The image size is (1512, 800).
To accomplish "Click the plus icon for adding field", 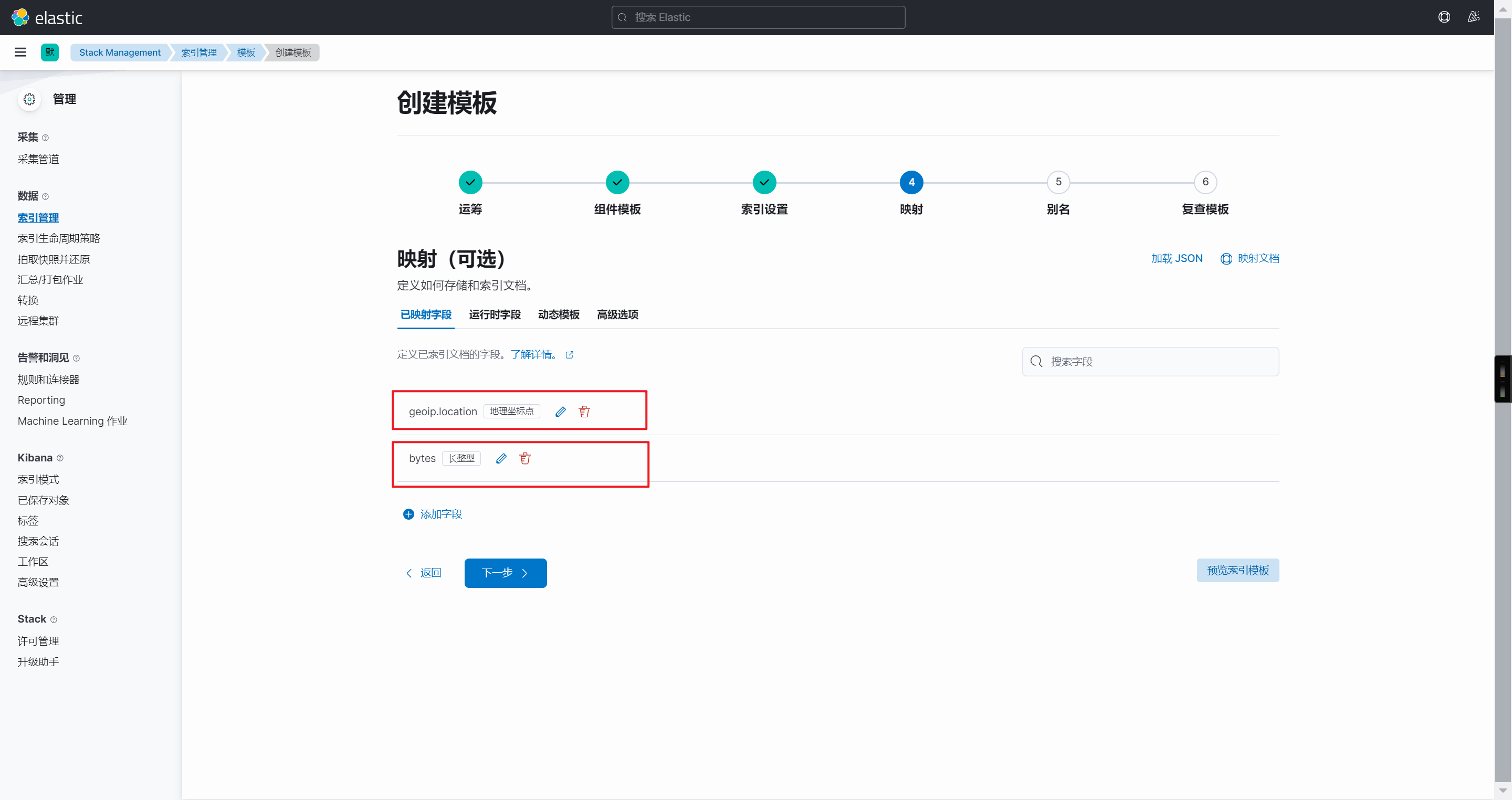I will pyautogui.click(x=408, y=514).
